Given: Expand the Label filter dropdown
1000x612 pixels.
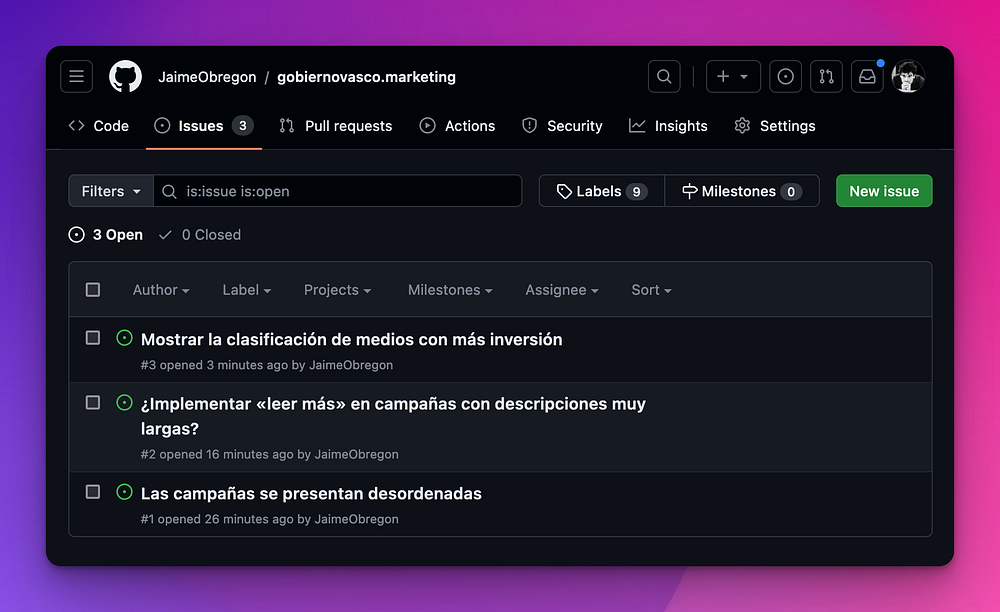Looking at the screenshot, I should coord(247,290).
